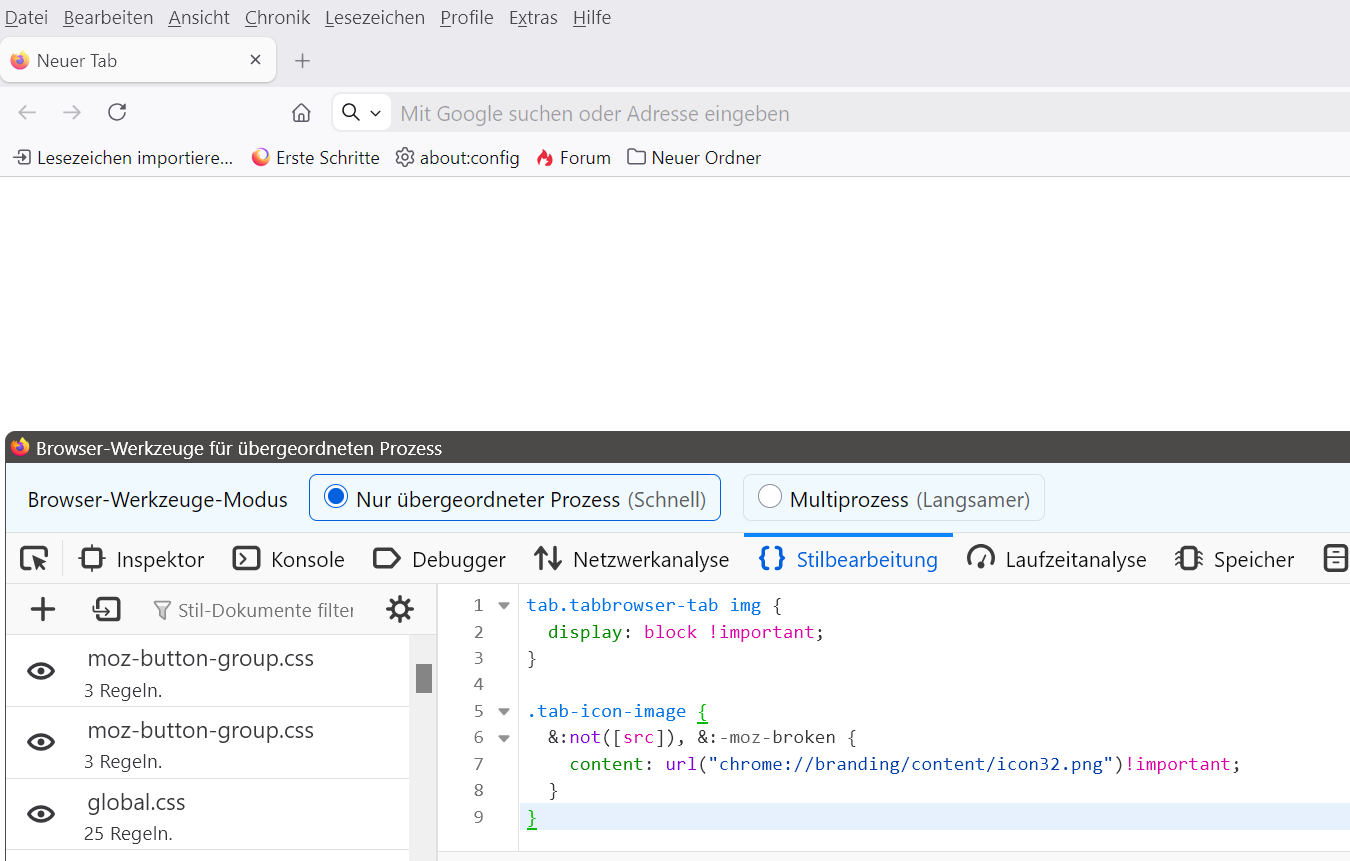Click the element picker icon in devtools
Image resolution: width=1350 pixels, height=861 pixels.
point(34,559)
